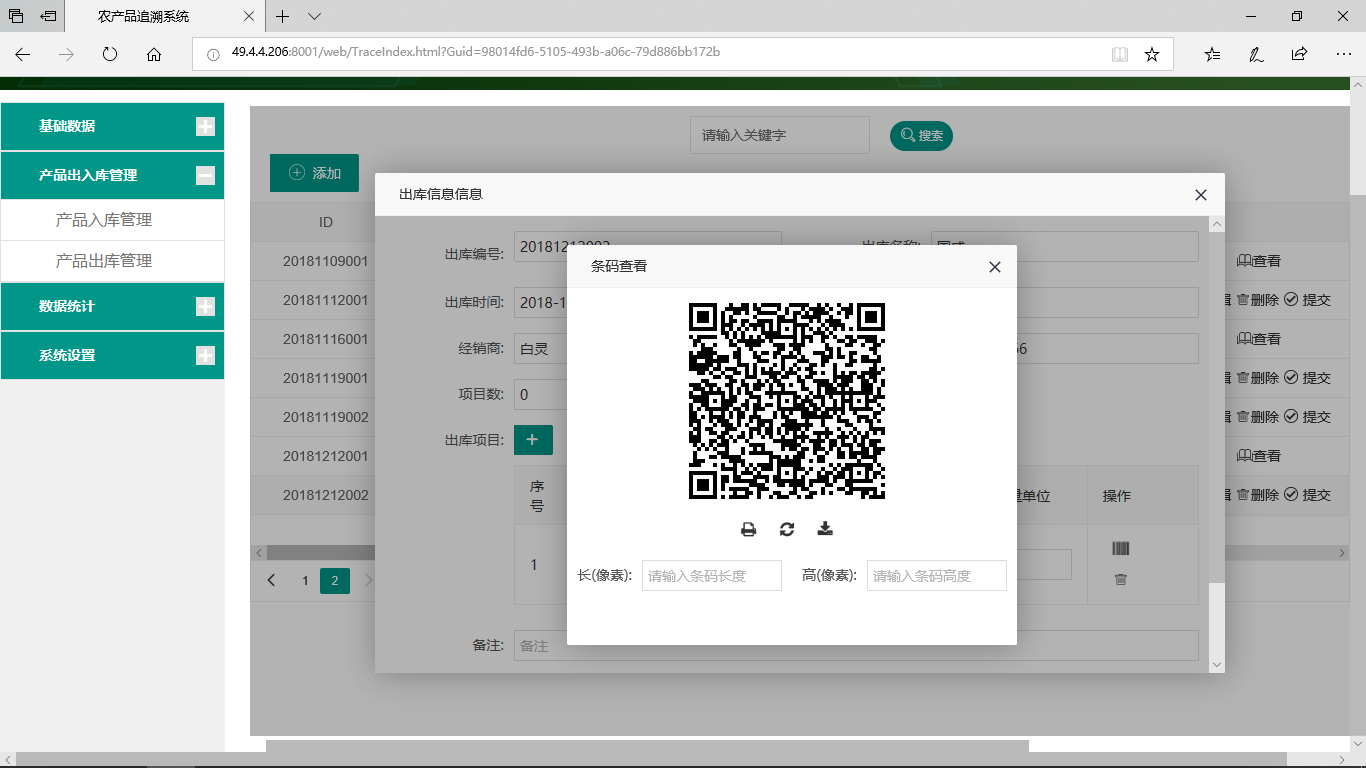Image resolution: width=1366 pixels, height=768 pixels.
Task: Close the 出库信息信息 dialog
Action: 1201,195
